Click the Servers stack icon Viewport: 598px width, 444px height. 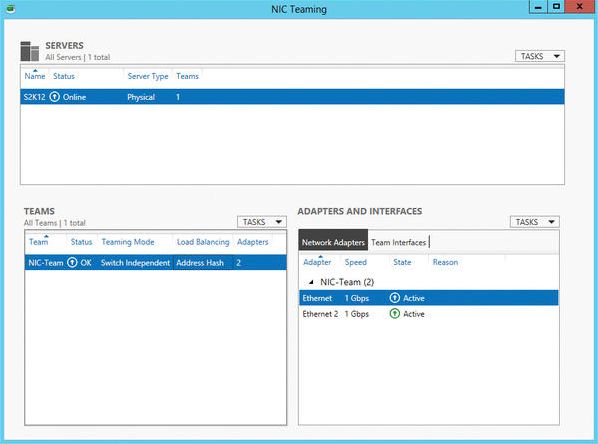coord(30,51)
